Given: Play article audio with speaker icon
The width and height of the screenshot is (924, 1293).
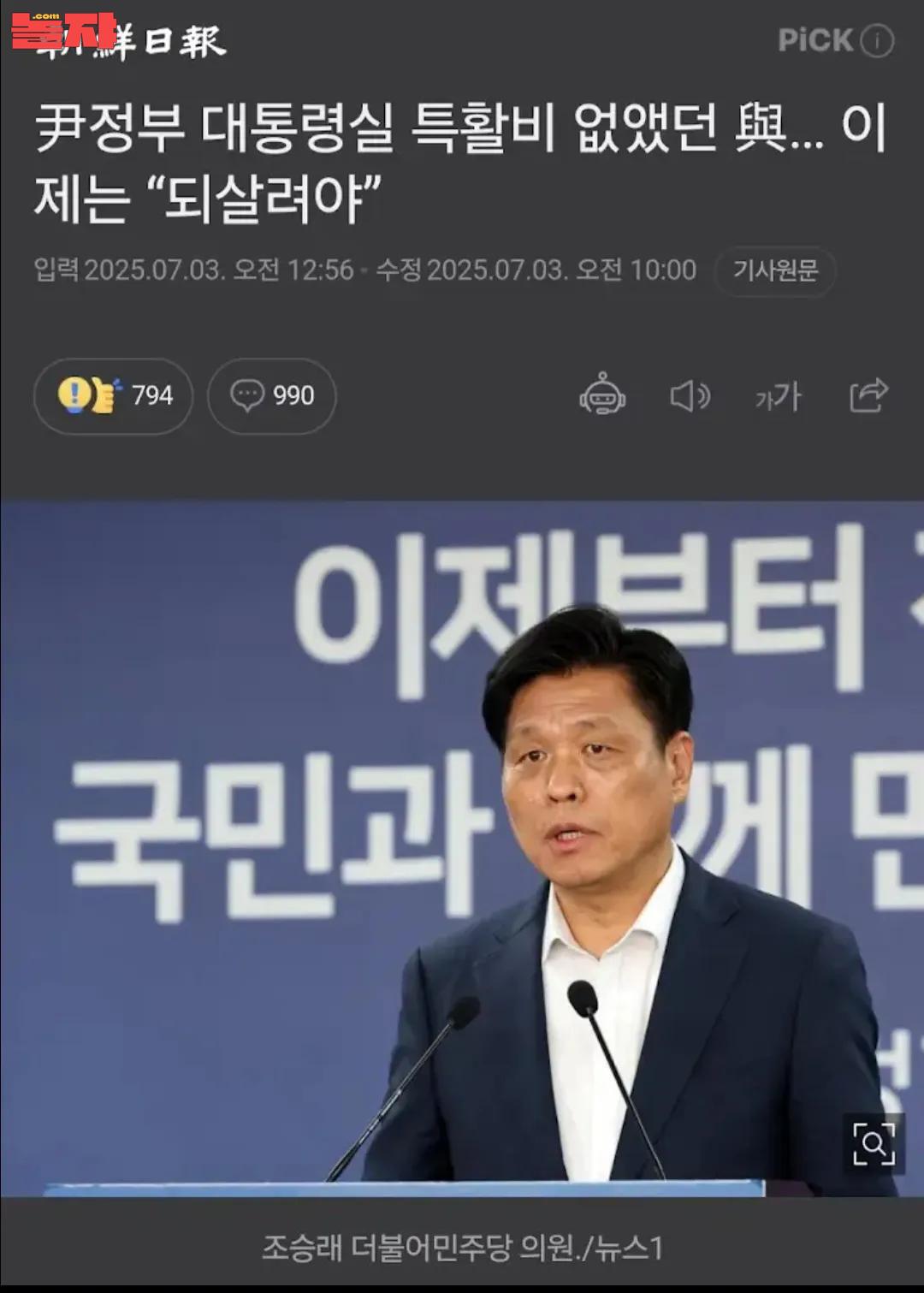Looking at the screenshot, I should 690,396.
